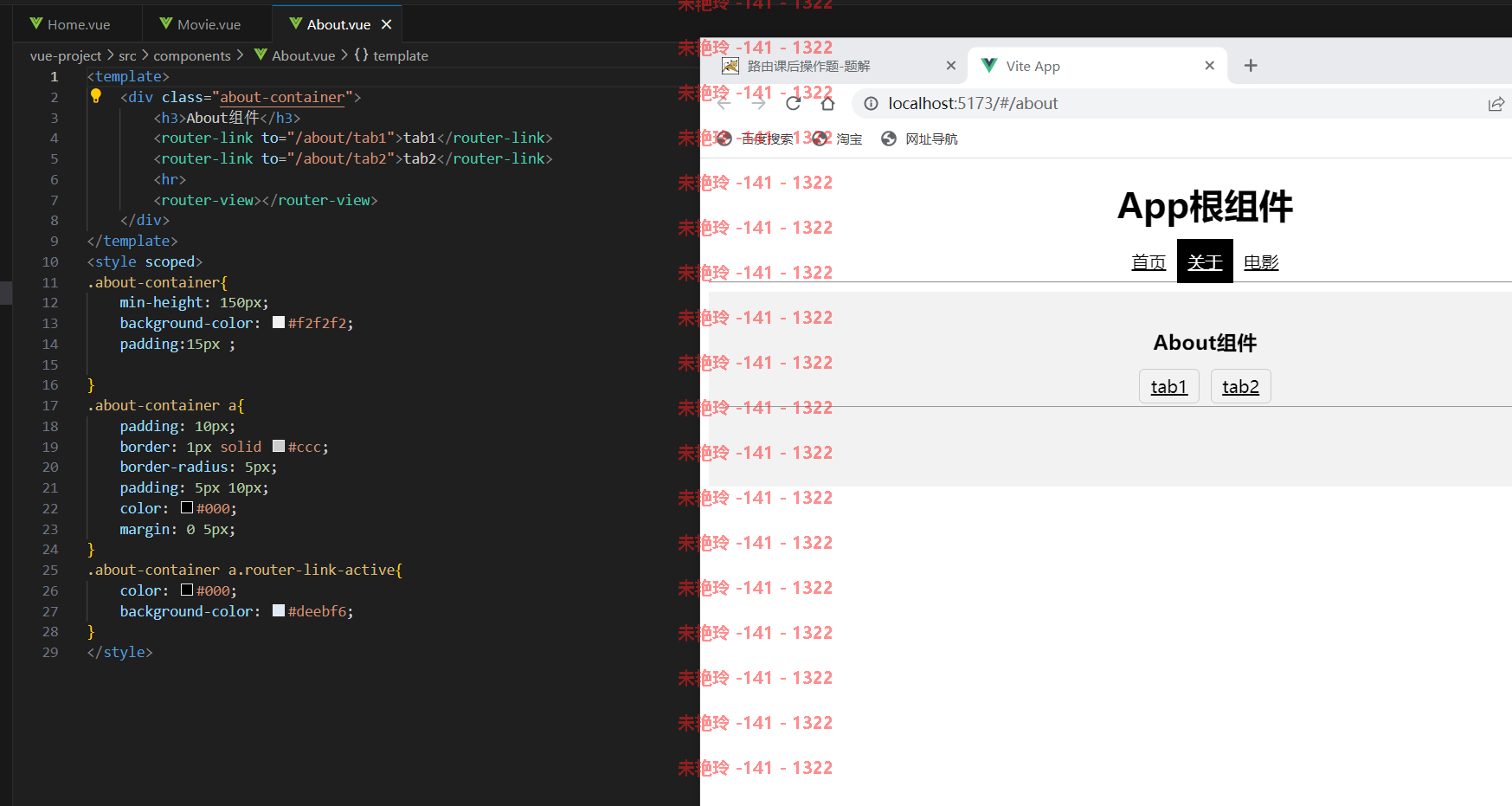The width and height of the screenshot is (1512, 806).
Task: Close the 路由课后操作题-题解 browser tab
Action: [951, 66]
